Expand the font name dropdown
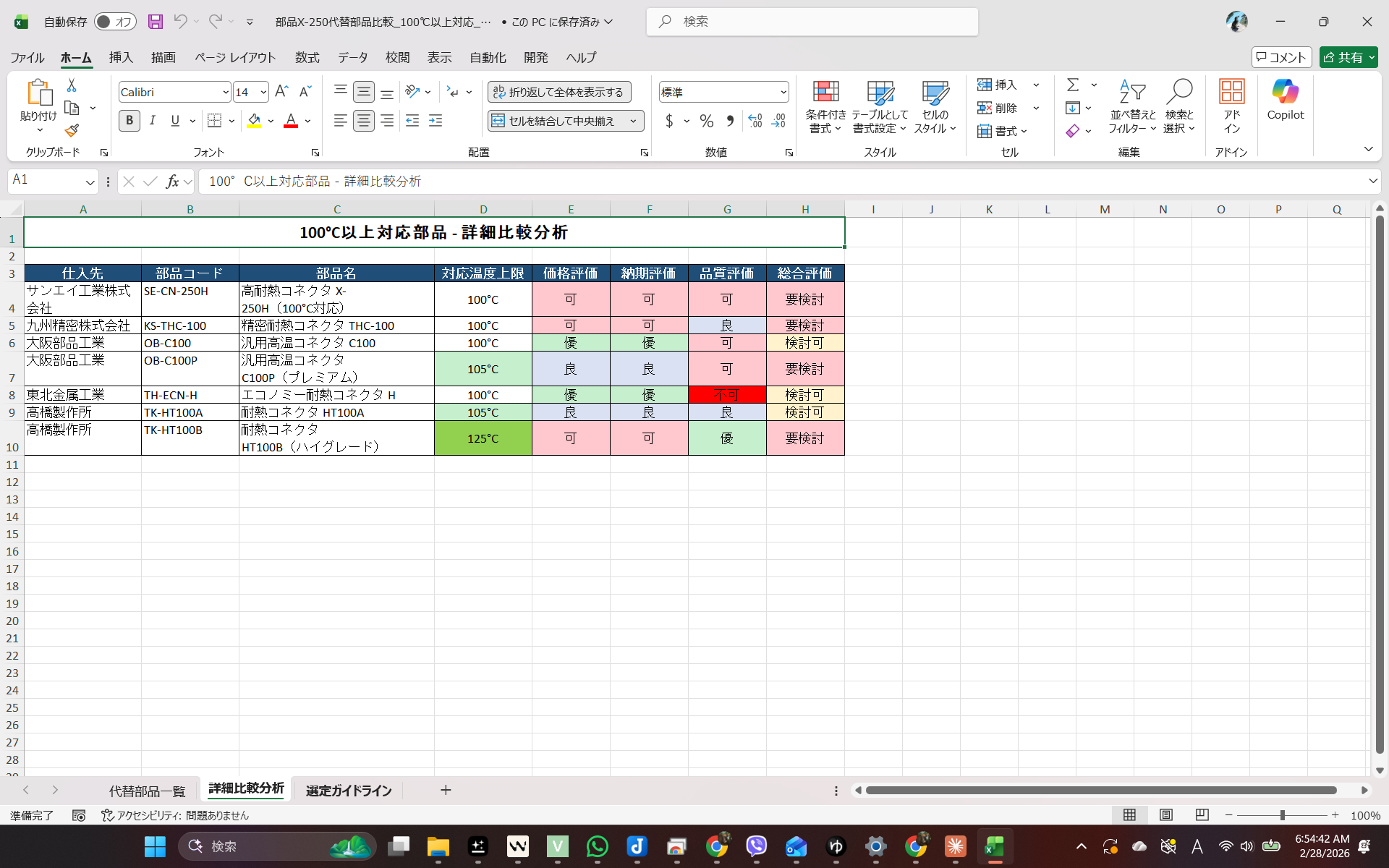Viewport: 1389px width, 868px height. (226, 92)
